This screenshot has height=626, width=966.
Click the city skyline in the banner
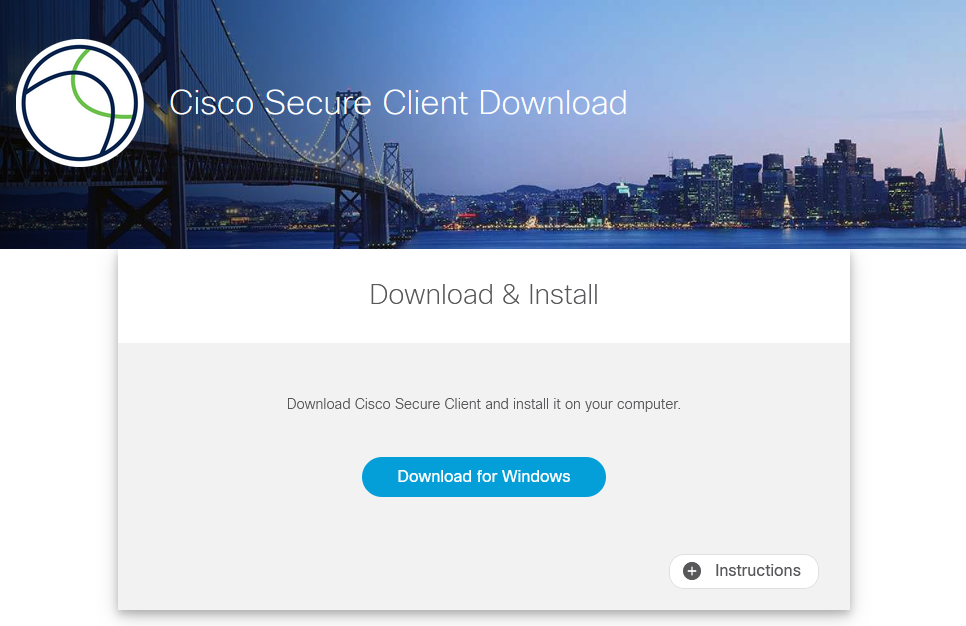(770, 185)
